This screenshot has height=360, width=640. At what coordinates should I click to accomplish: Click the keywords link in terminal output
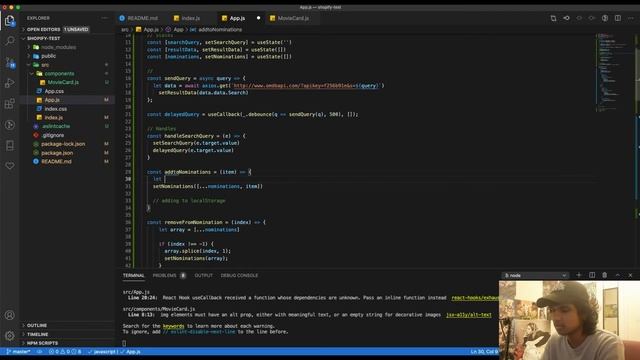click(173, 326)
